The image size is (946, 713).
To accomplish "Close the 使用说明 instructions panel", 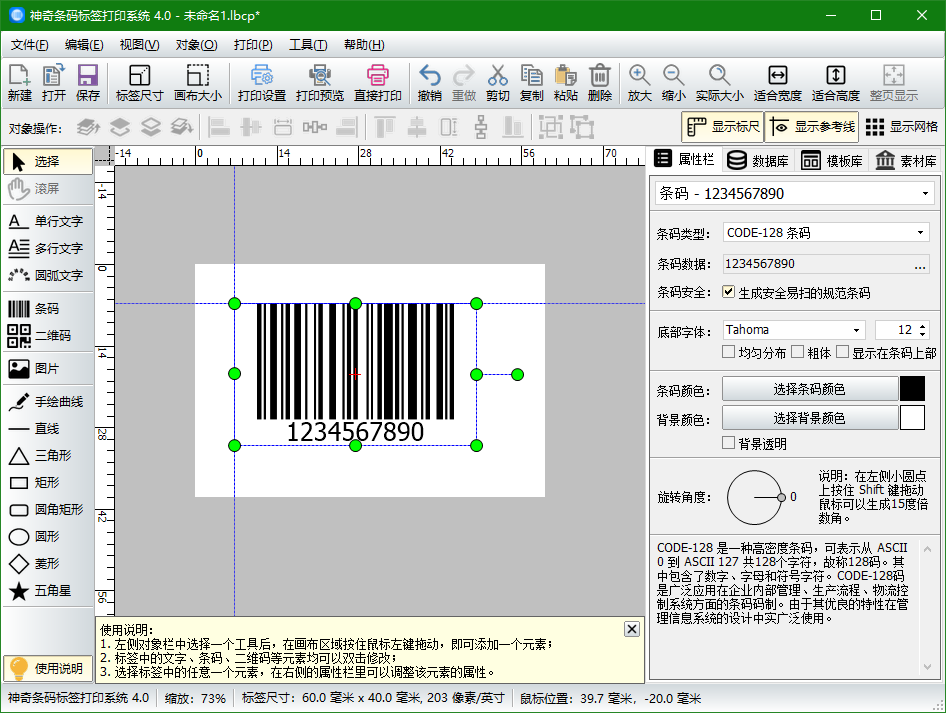I will (x=632, y=629).
